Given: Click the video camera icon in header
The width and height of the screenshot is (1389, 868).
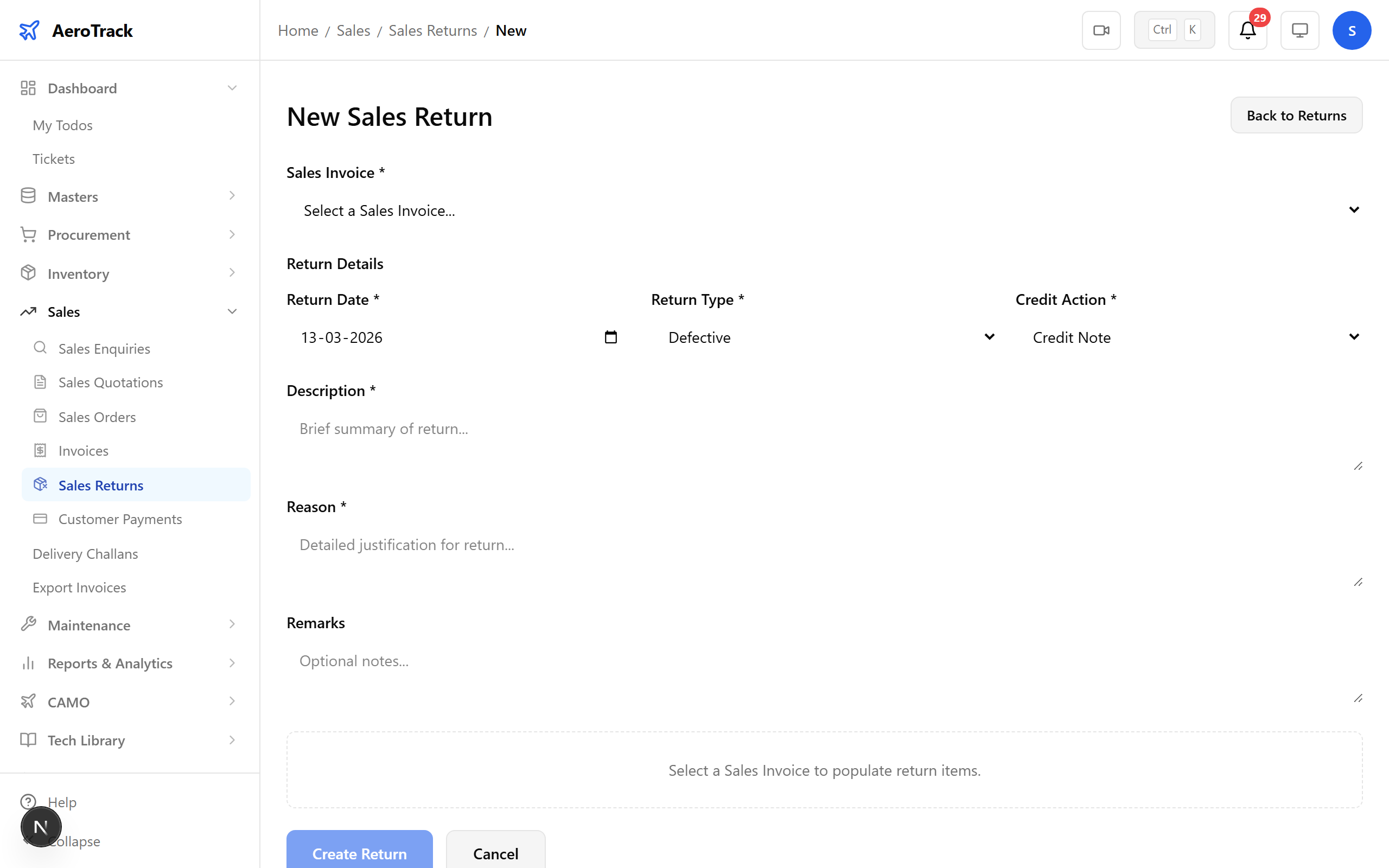Looking at the screenshot, I should click(x=1101, y=30).
